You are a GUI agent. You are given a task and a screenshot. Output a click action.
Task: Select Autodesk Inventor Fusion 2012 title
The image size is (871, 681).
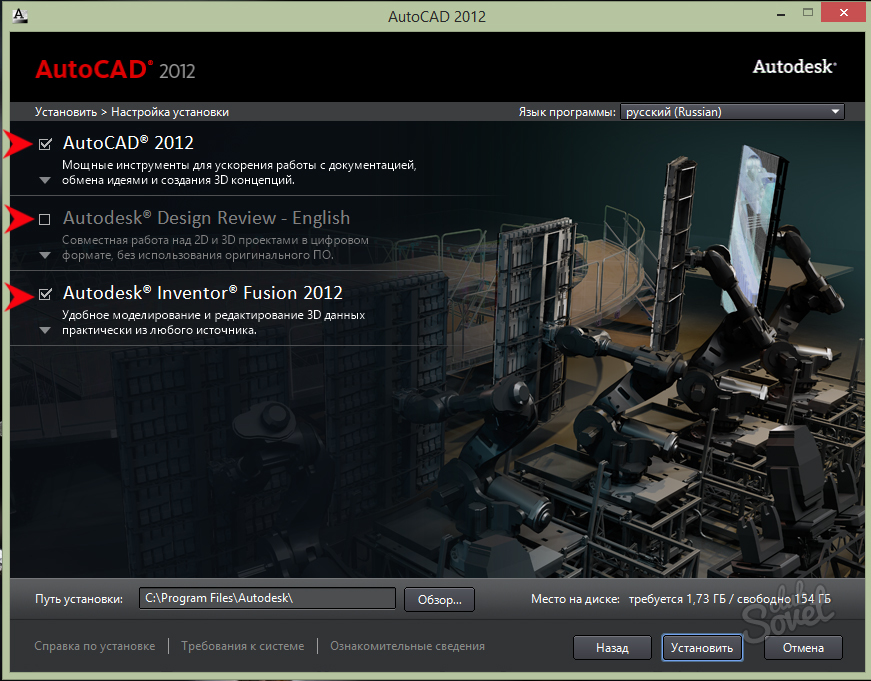point(203,293)
